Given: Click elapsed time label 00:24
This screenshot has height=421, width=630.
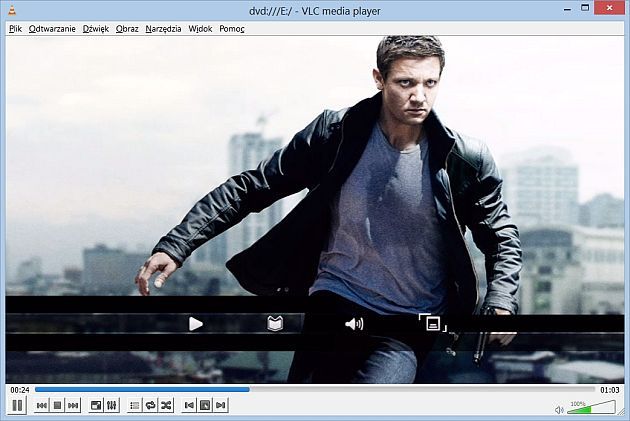Looking at the screenshot, I should [x=20, y=390].
